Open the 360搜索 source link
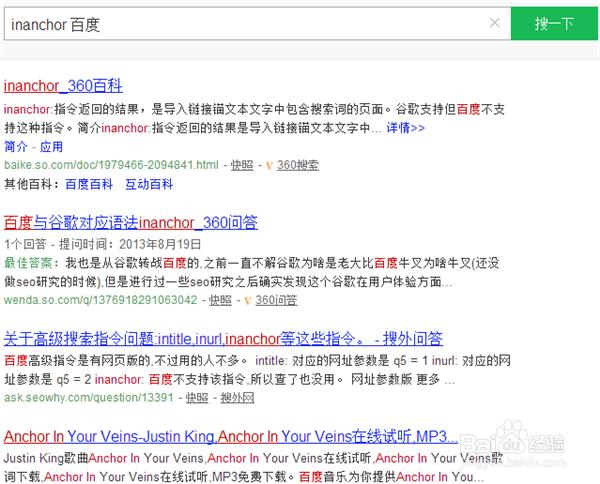 point(298,165)
